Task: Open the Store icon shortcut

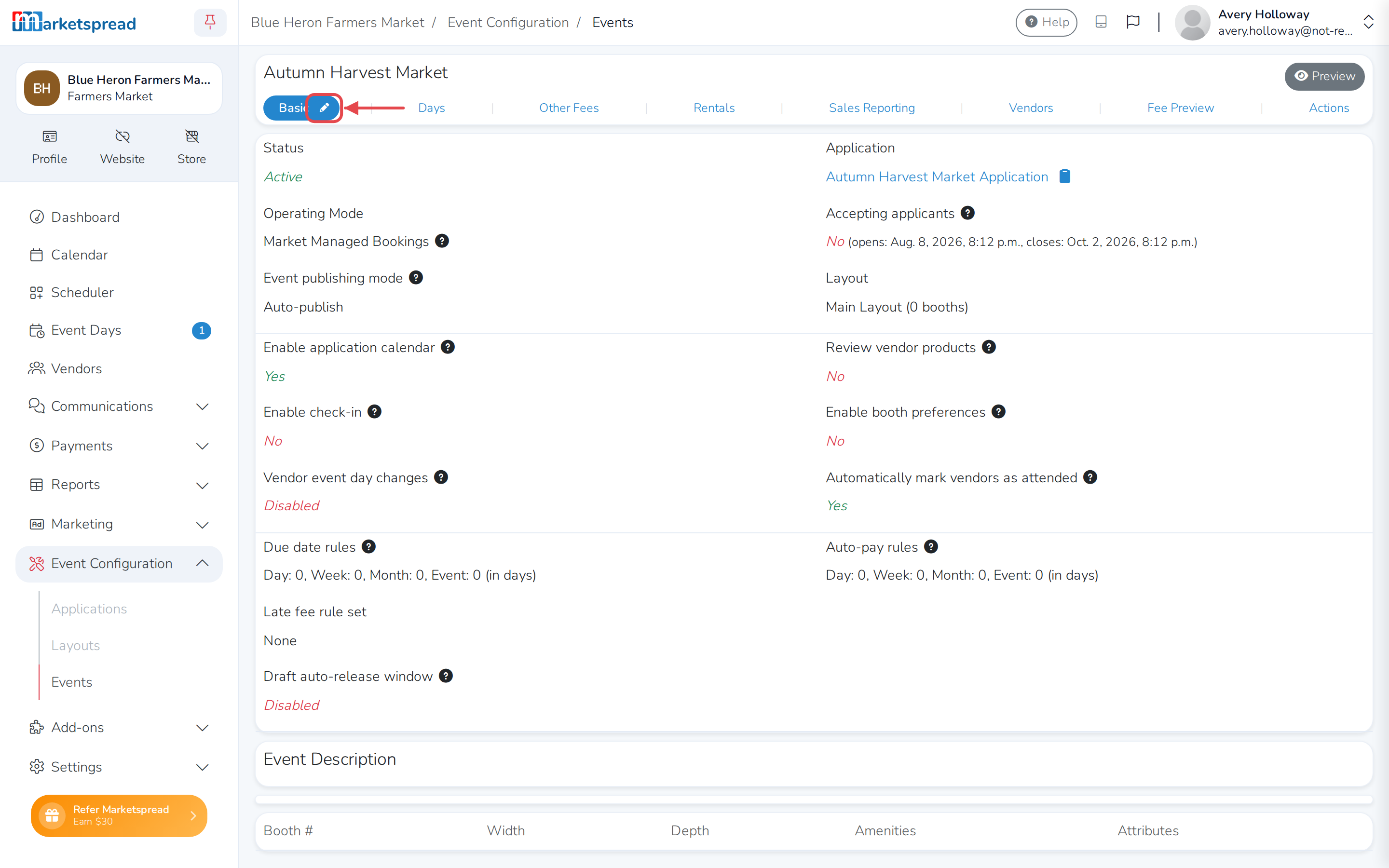Action: [x=191, y=147]
